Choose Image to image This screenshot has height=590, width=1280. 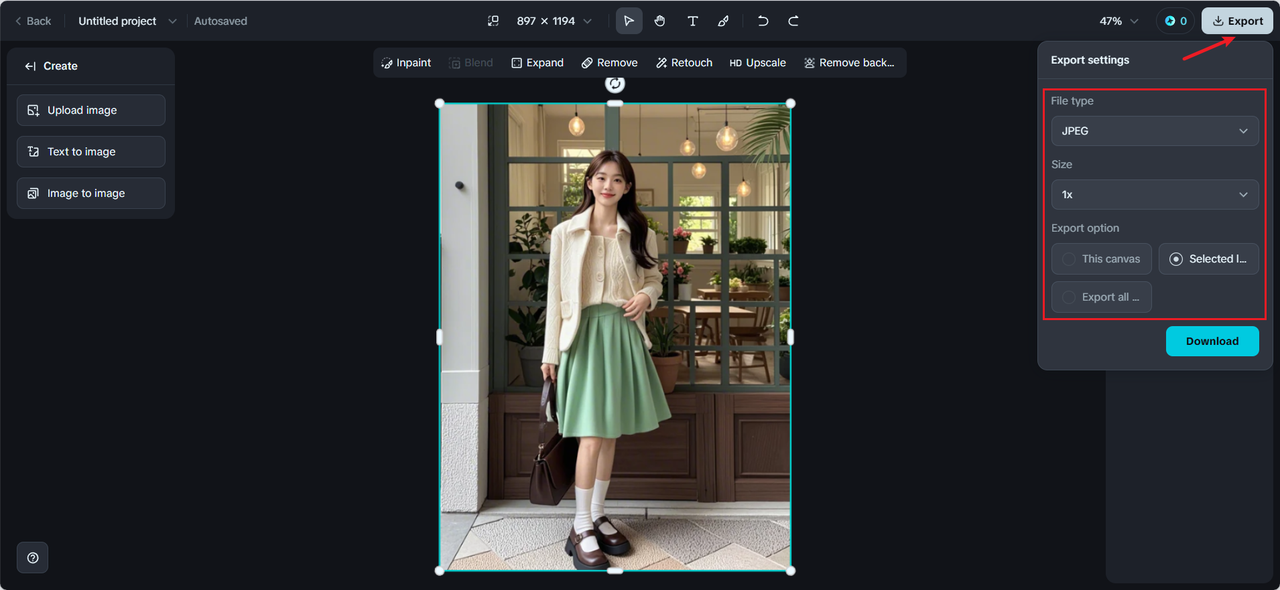coord(91,193)
